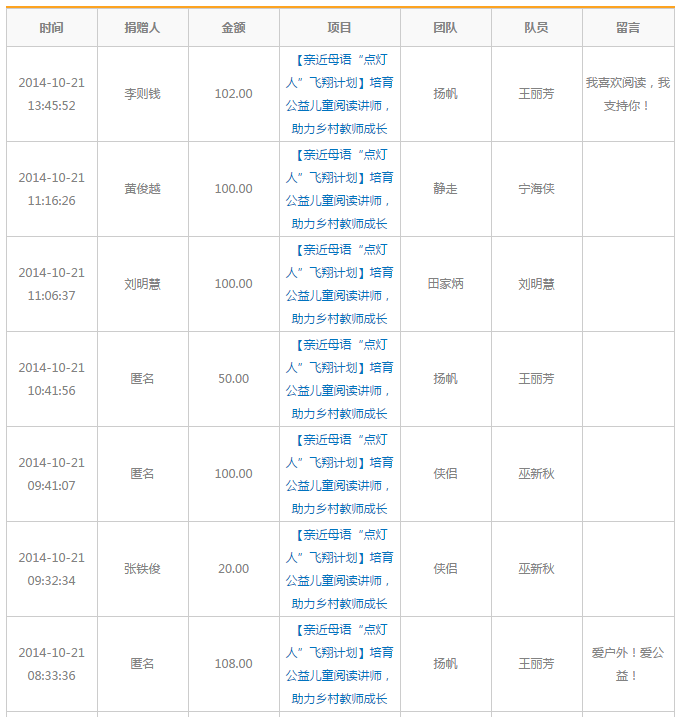
Task: Open project link for the 50.00 donation
Action: coord(339,379)
